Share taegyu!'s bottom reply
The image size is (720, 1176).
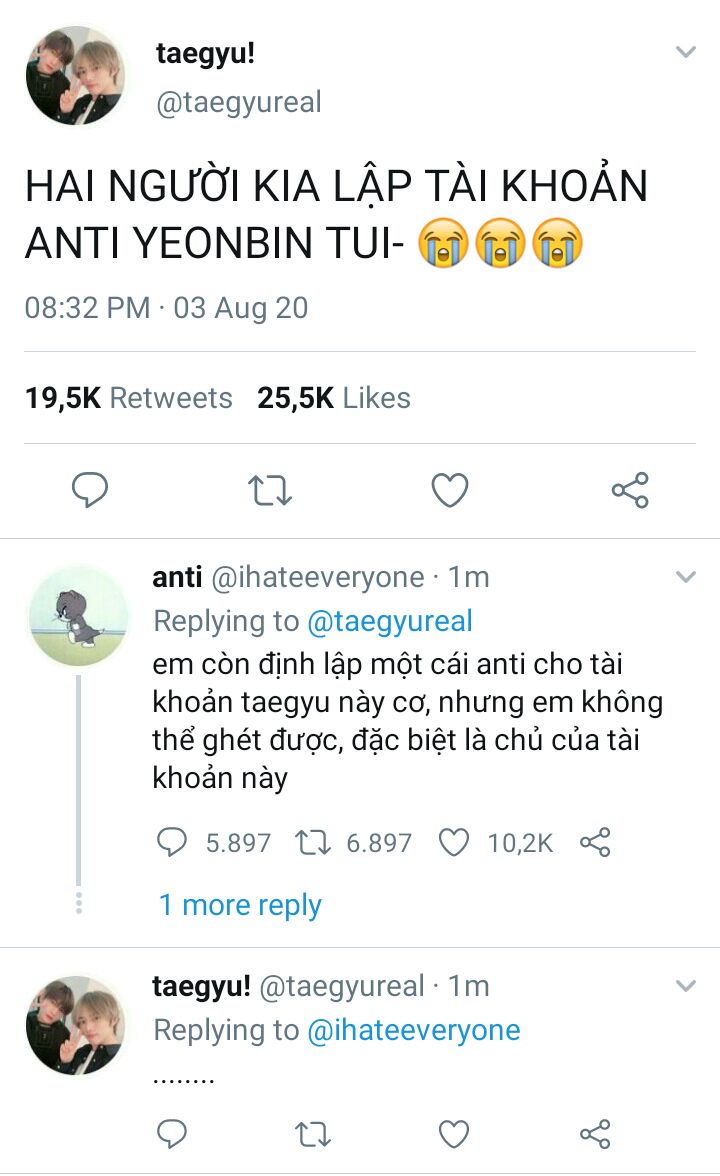[595, 1134]
